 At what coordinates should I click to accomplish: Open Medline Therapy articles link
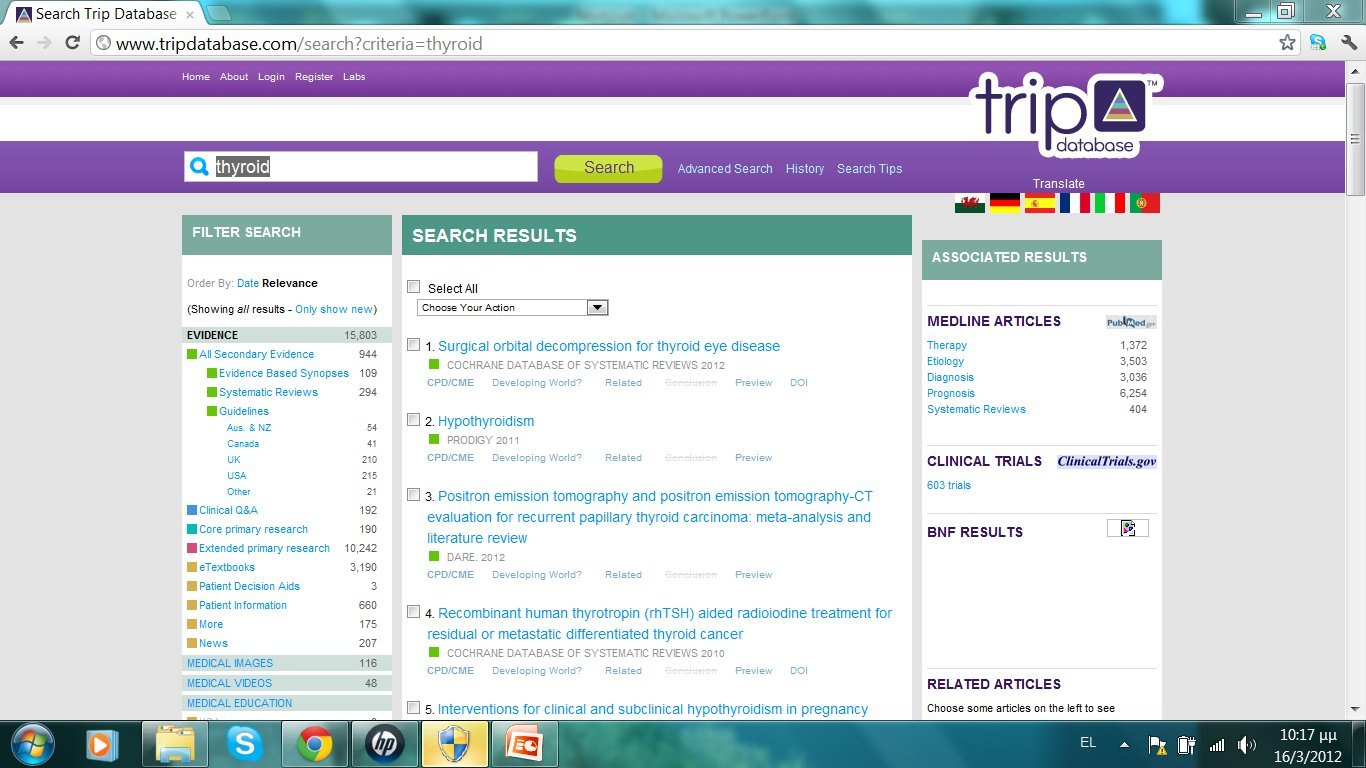947,345
